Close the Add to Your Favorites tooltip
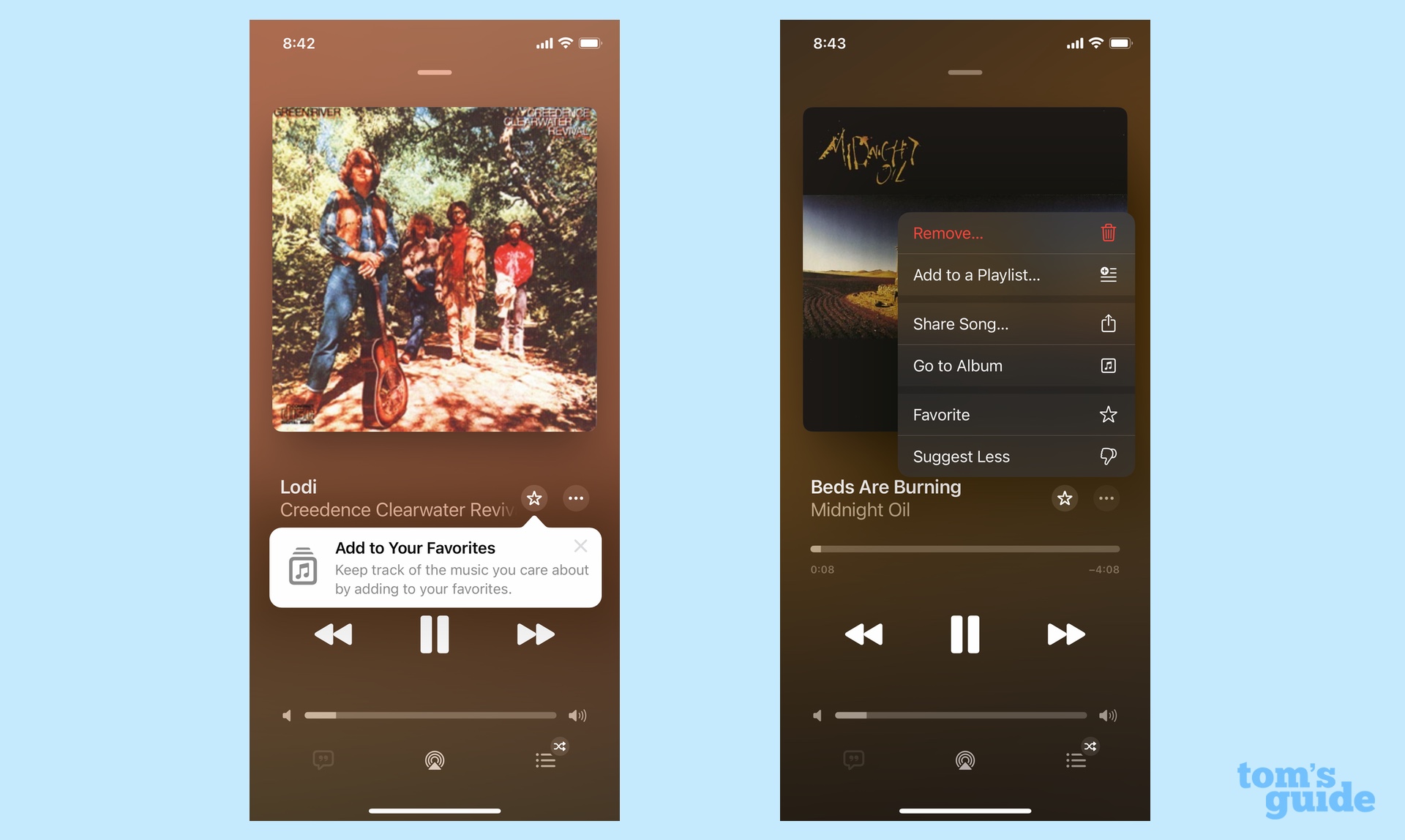This screenshot has width=1405, height=840. coord(580,545)
